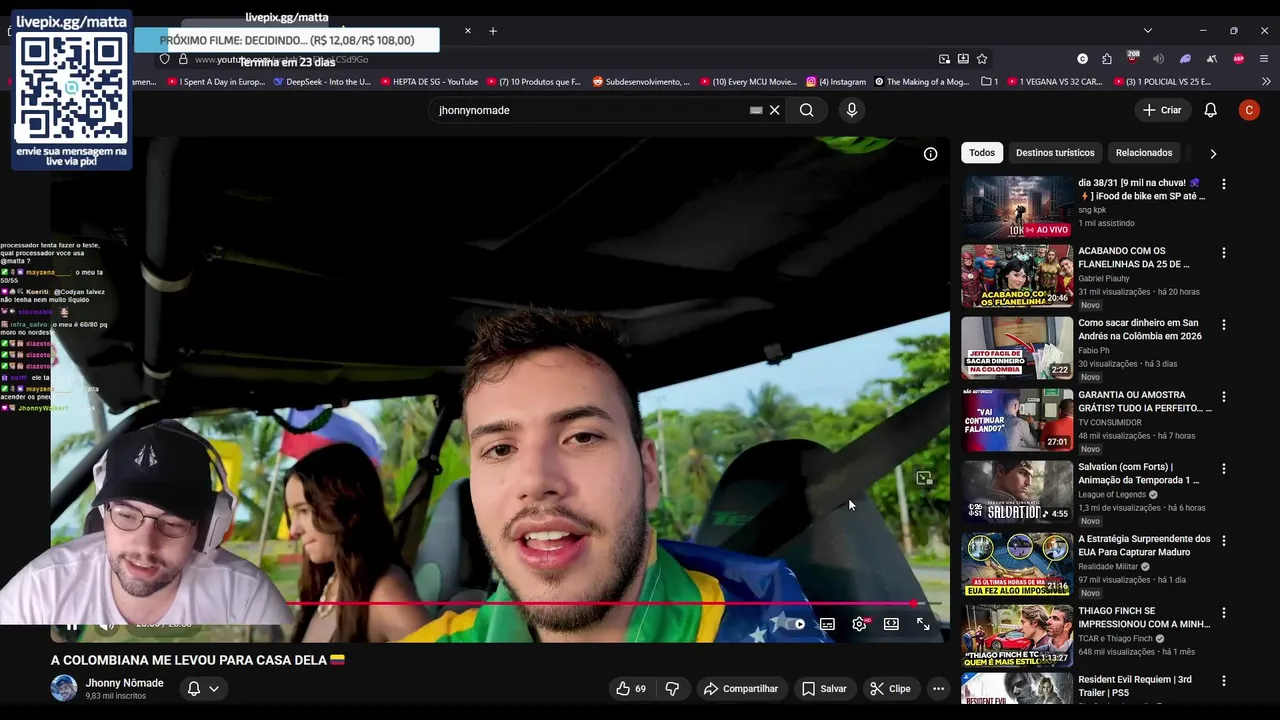Pause the video

[x=72, y=625]
